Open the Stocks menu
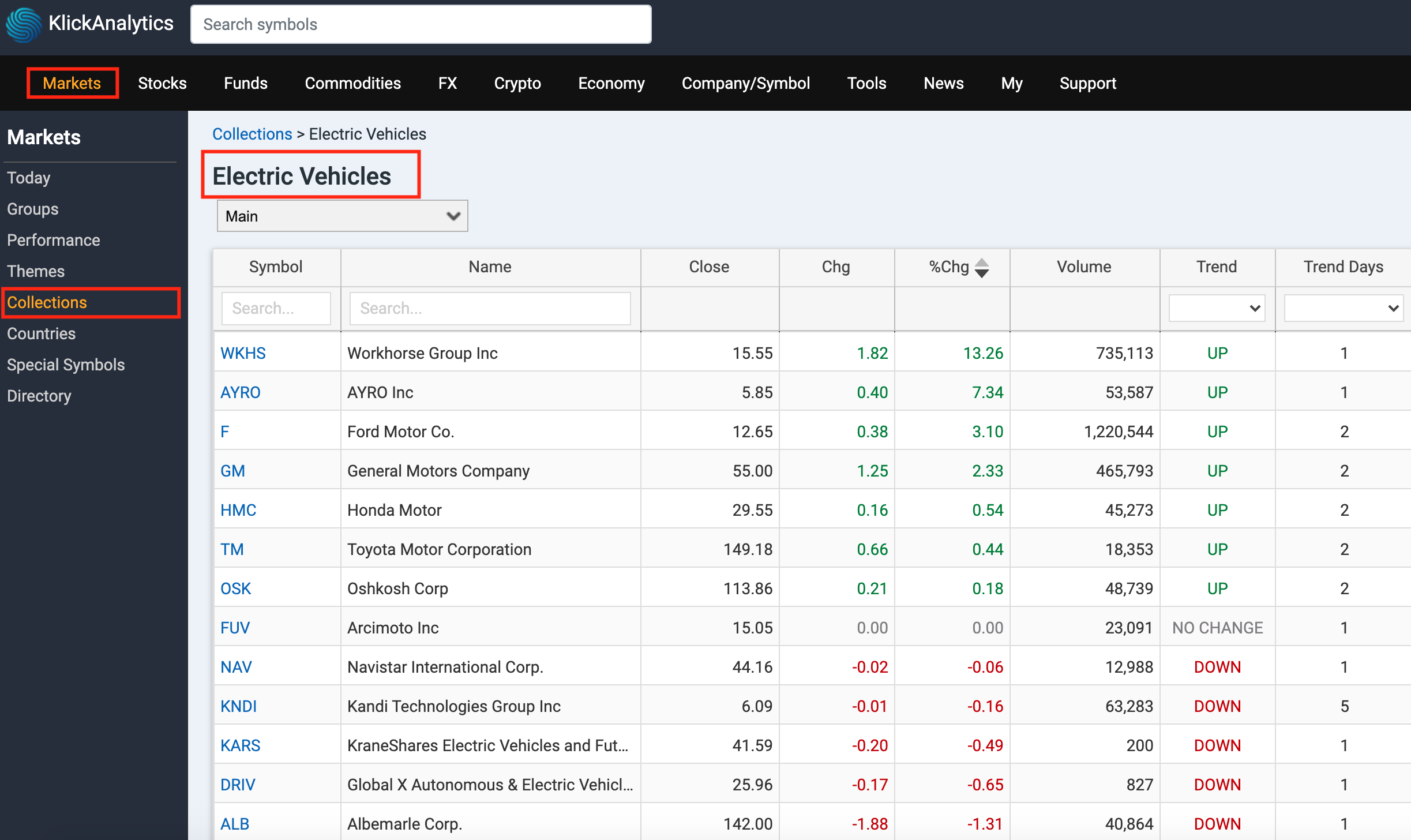1411x840 pixels. 162,83
